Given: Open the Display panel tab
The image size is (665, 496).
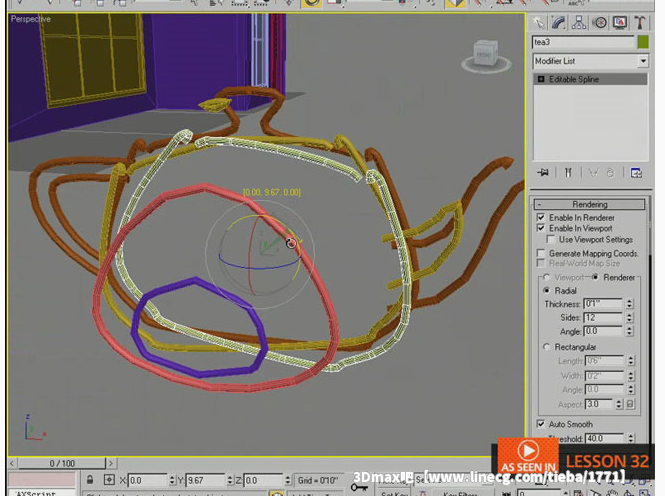Looking at the screenshot, I should tap(620, 21).
